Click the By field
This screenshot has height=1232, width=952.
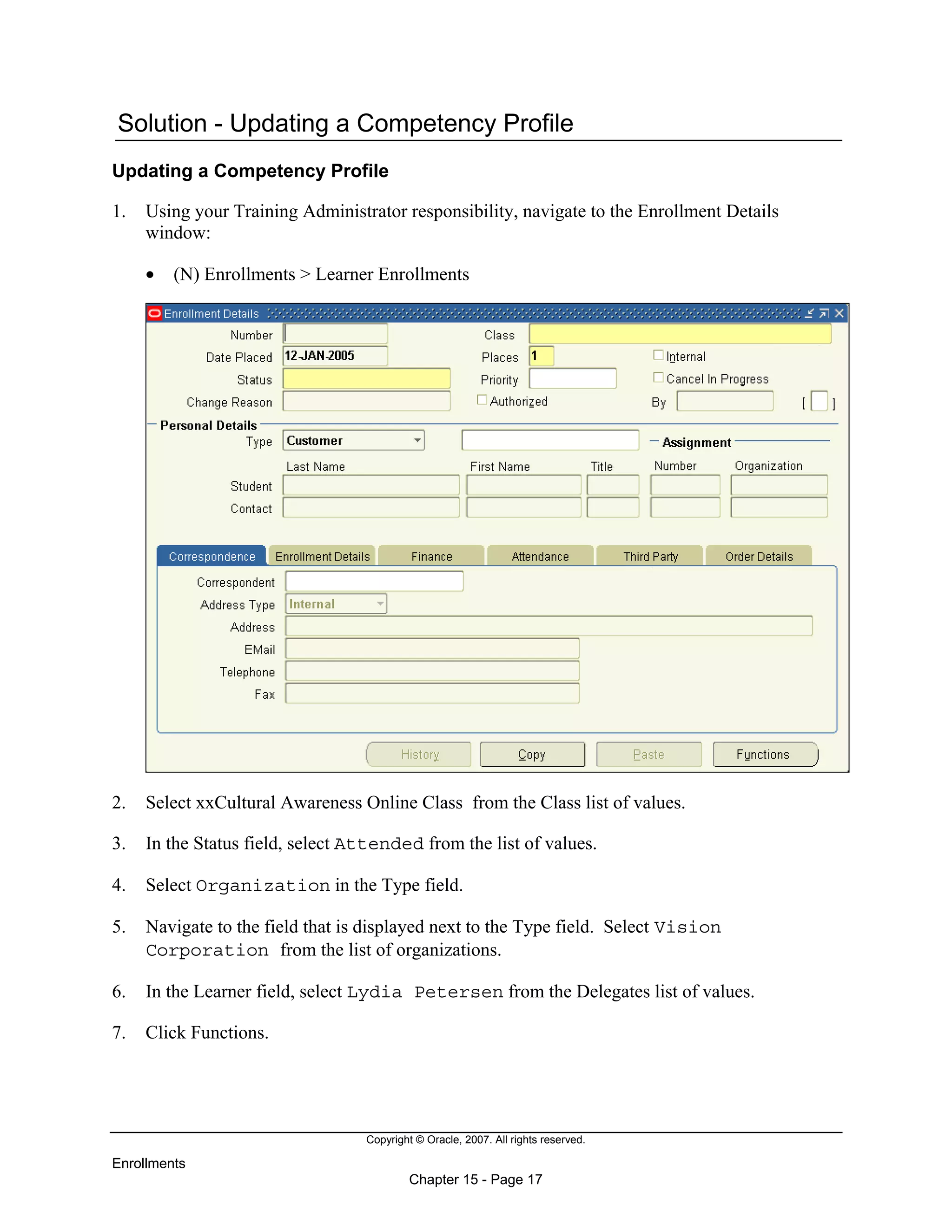725,401
